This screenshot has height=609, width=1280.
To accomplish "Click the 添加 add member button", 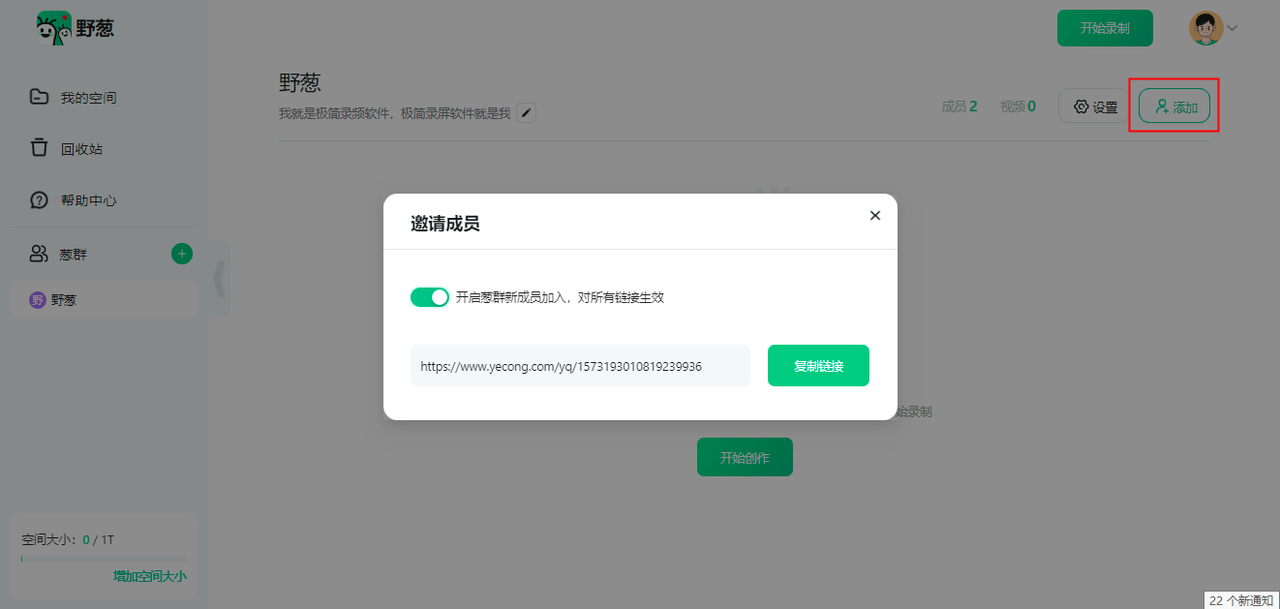I will 1175,106.
